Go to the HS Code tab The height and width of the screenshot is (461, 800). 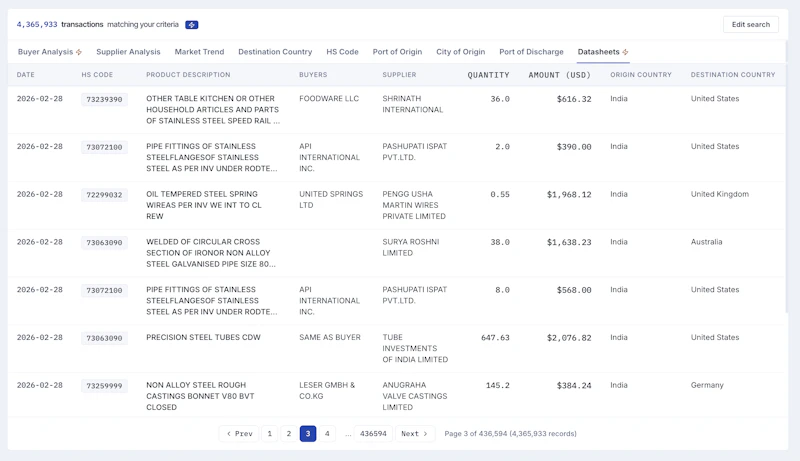342,52
